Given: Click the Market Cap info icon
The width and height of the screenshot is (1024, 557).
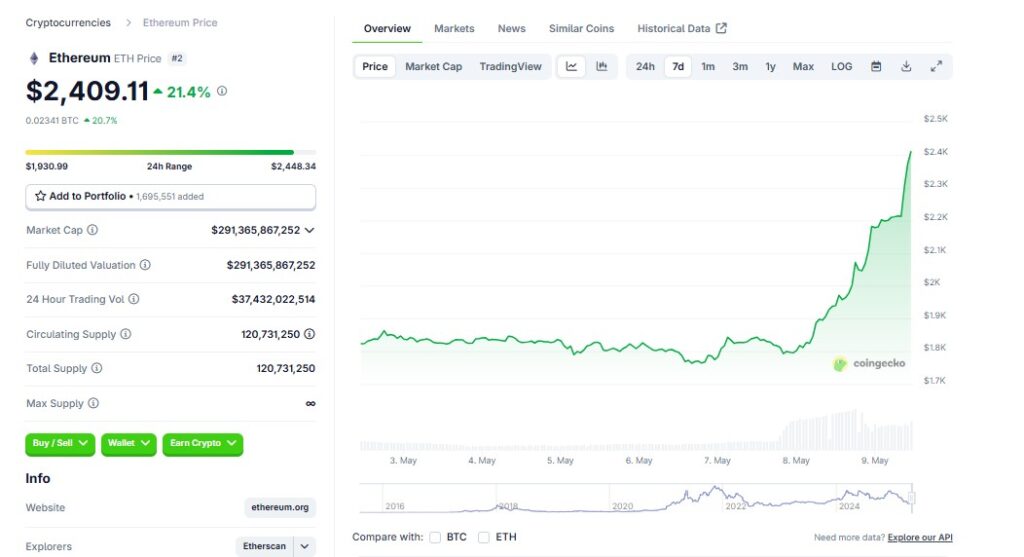Looking at the screenshot, I should (93, 230).
